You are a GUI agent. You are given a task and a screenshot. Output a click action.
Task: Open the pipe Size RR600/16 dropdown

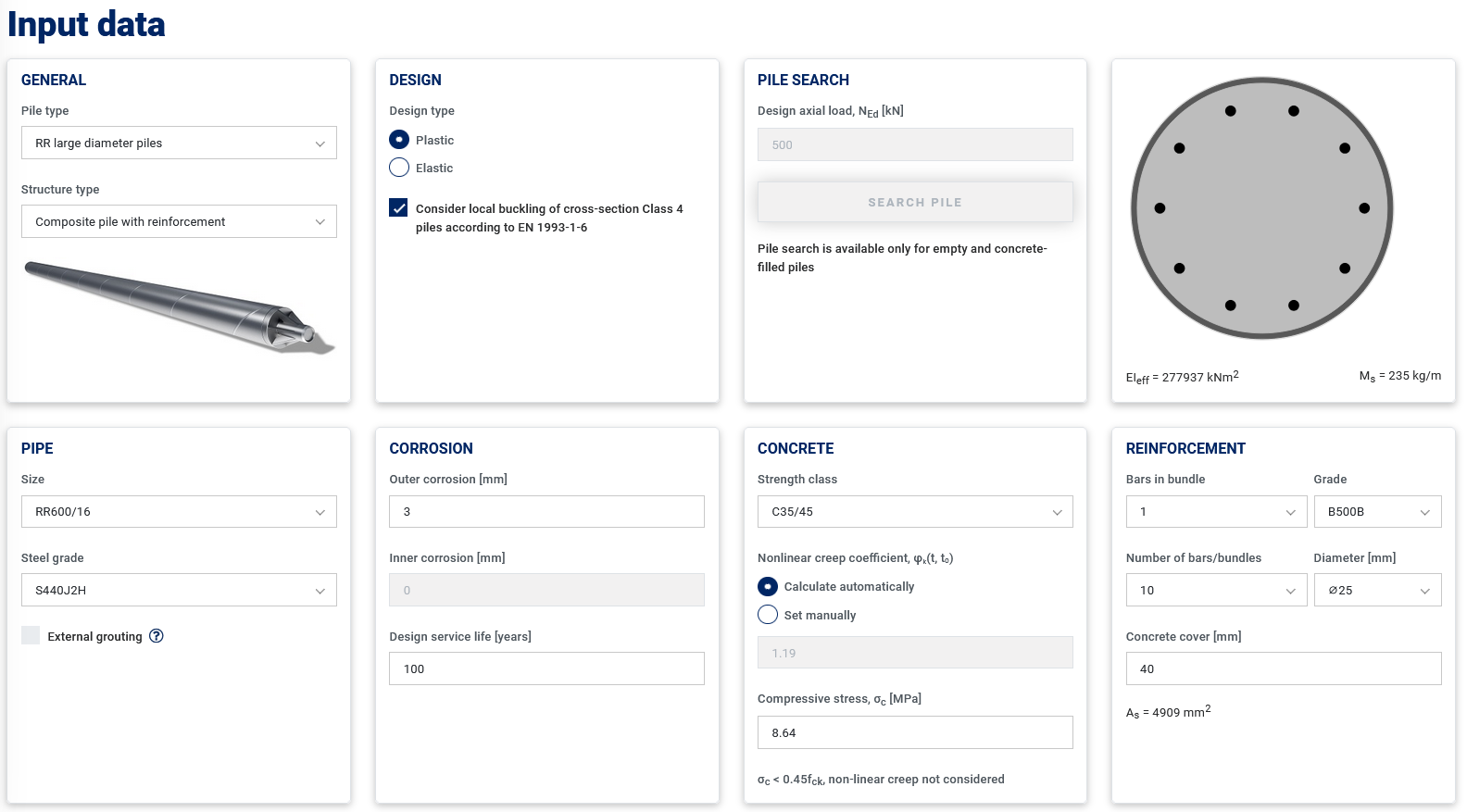pos(179,512)
